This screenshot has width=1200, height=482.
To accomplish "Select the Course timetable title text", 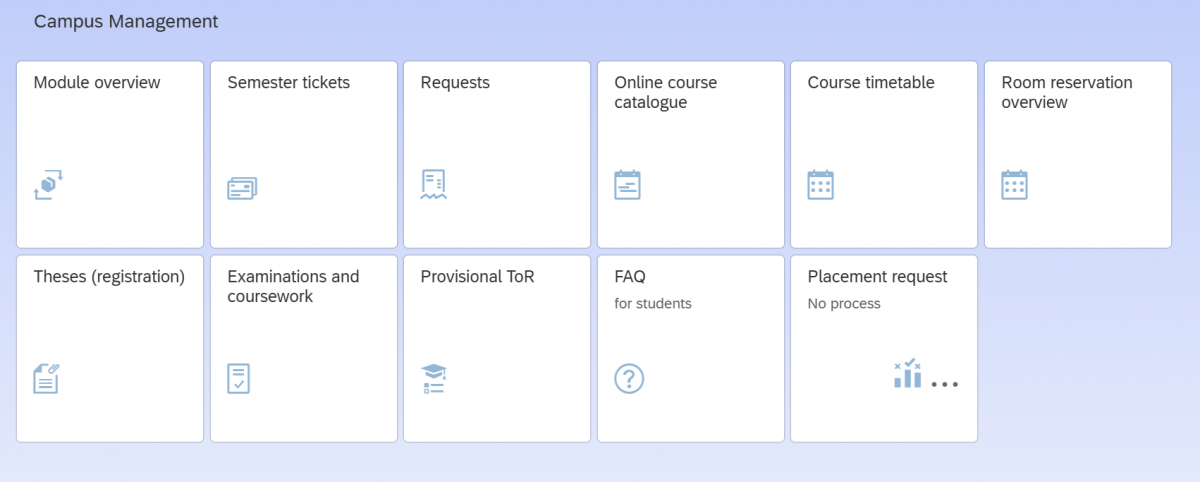I will click(871, 83).
